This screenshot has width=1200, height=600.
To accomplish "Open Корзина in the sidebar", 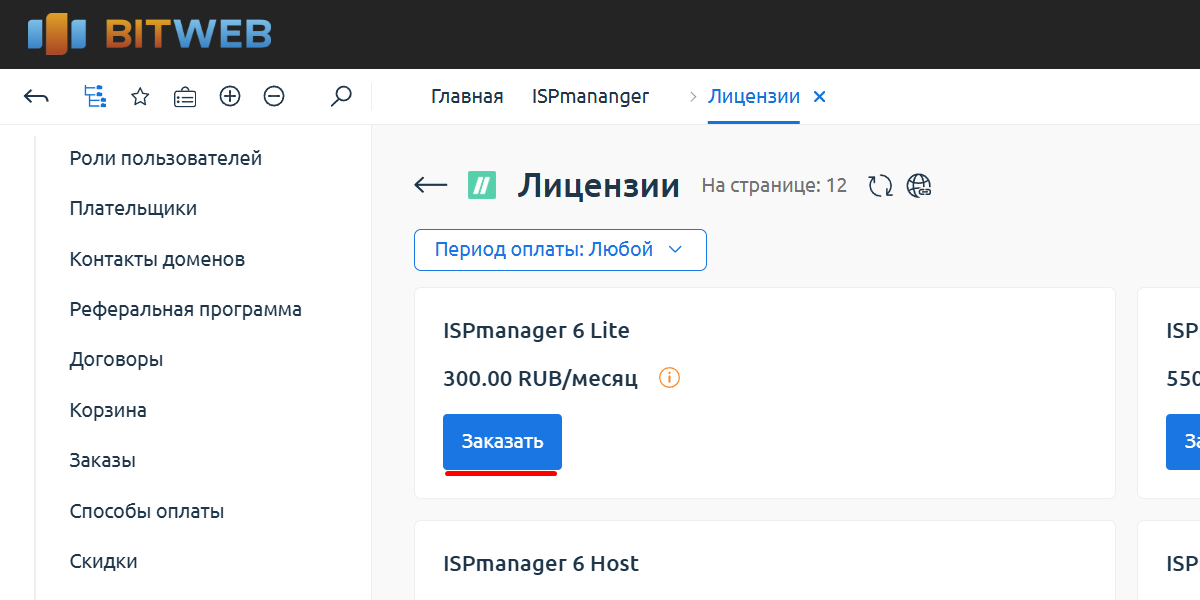I will click(108, 410).
